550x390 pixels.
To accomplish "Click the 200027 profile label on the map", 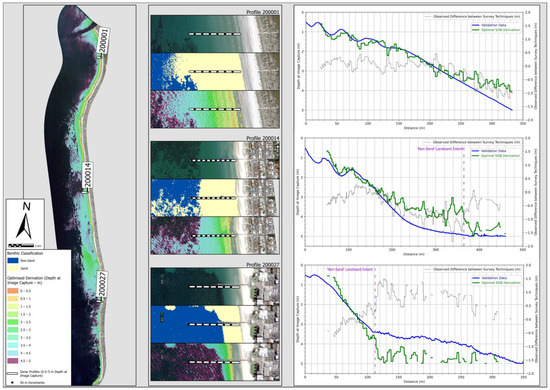I will pos(102,284).
